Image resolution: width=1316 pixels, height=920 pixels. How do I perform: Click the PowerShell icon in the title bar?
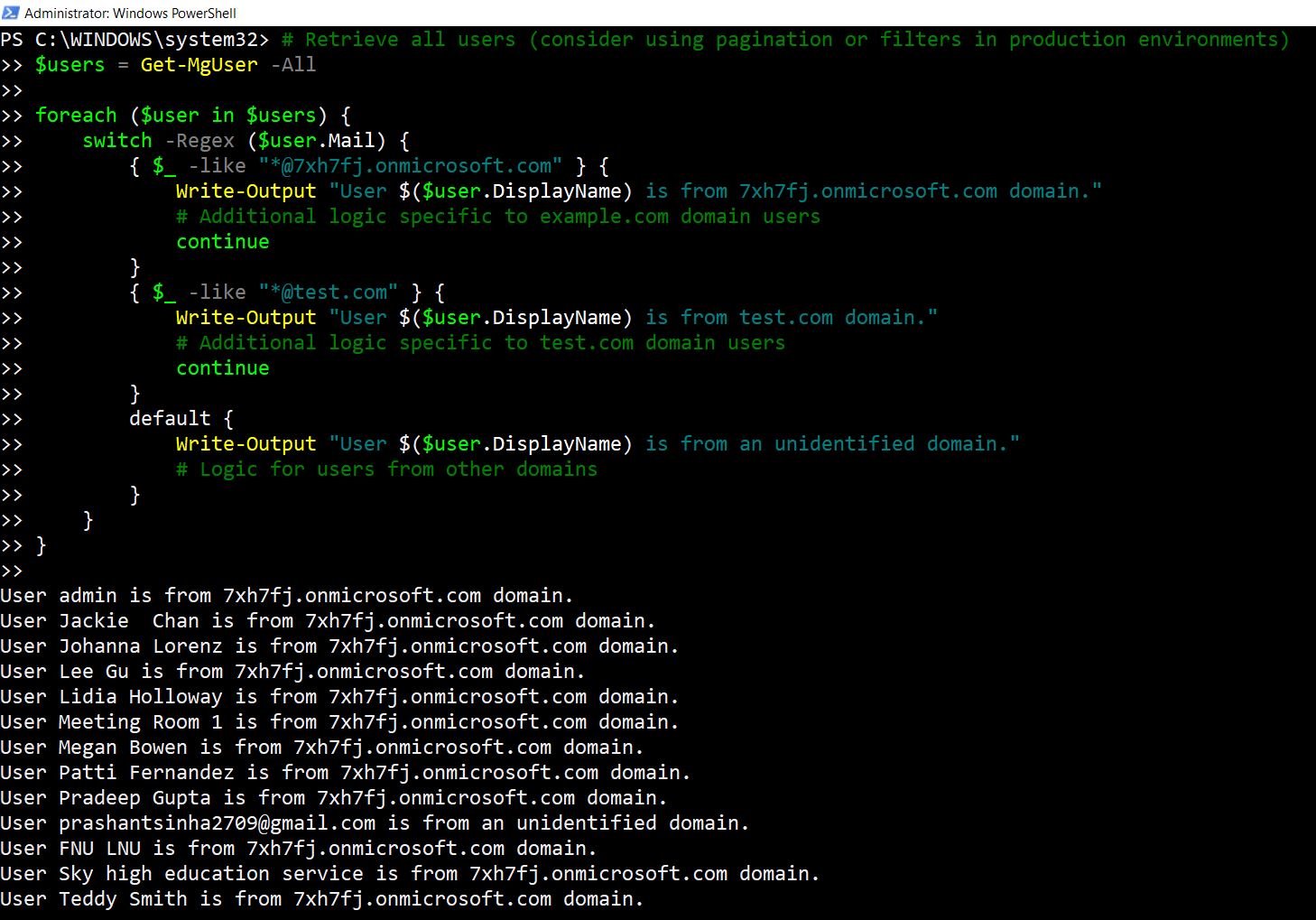coord(11,13)
